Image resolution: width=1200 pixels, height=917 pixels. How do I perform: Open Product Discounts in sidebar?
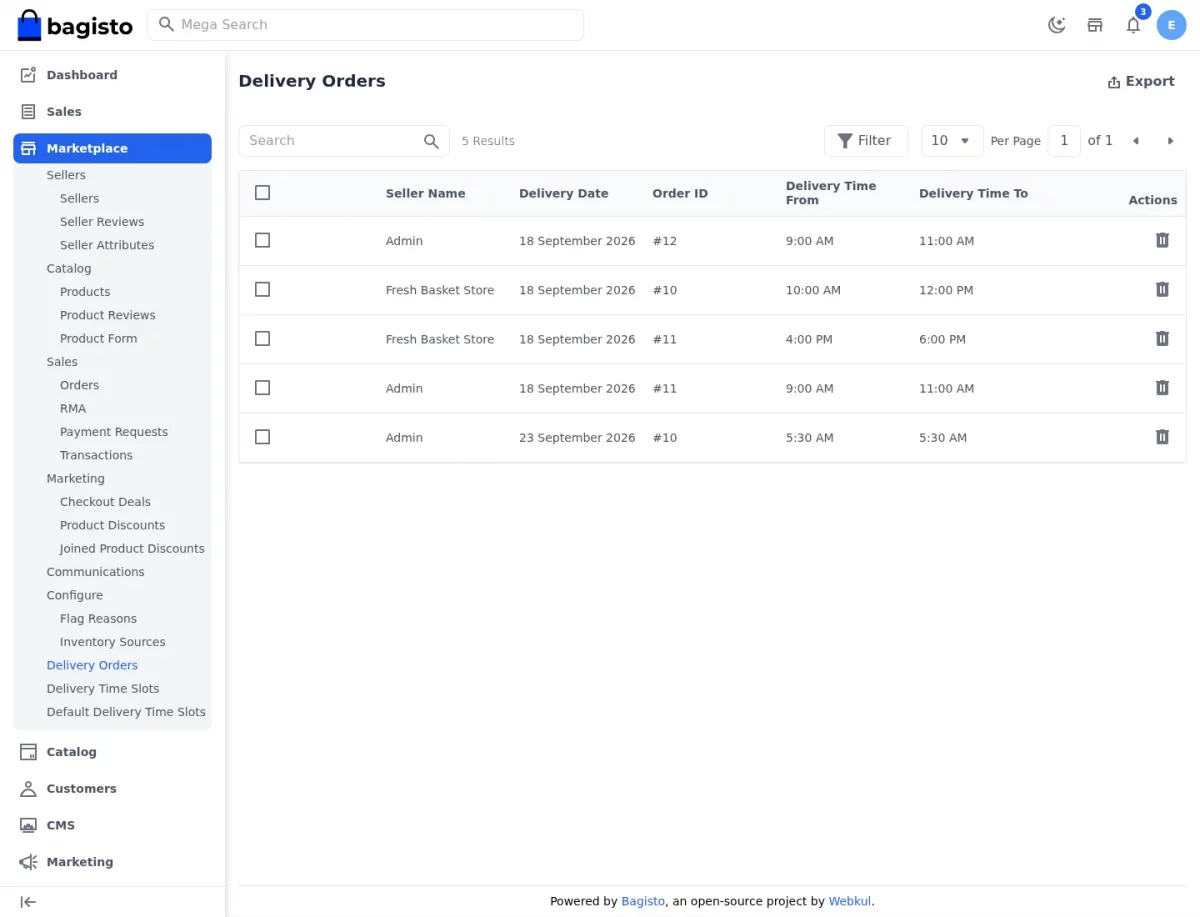(x=112, y=525)
